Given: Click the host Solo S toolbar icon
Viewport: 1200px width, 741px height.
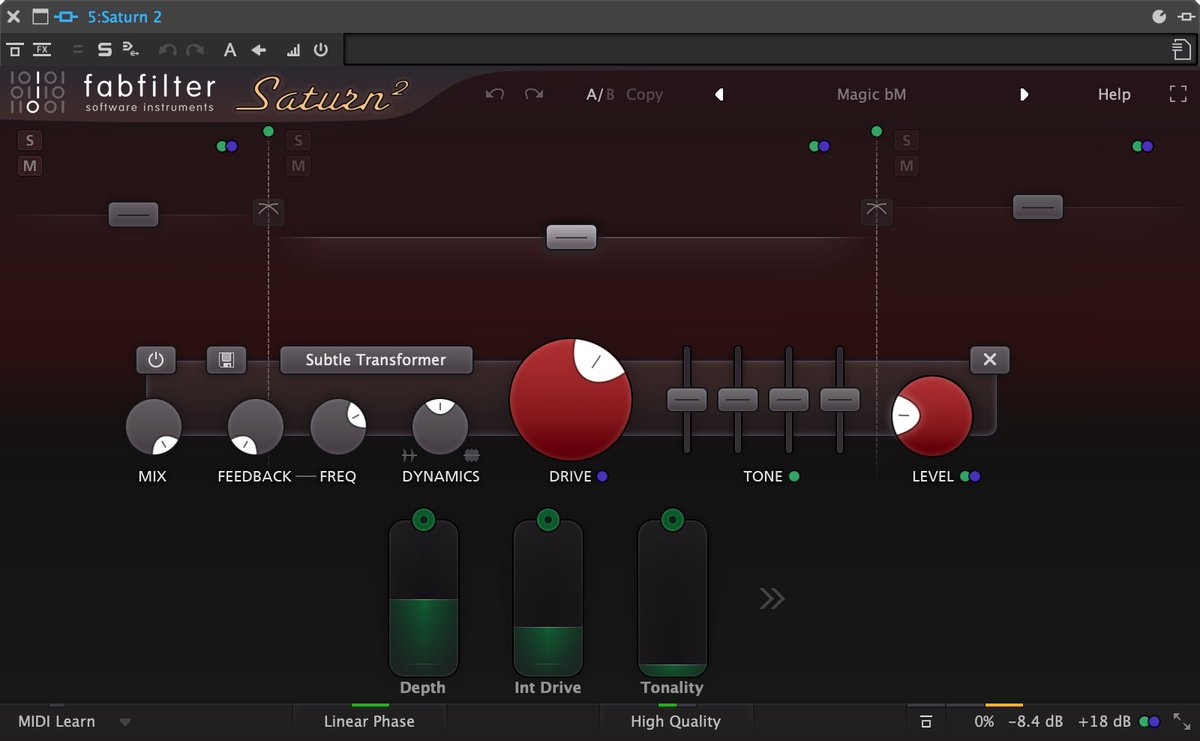Looking at the screenshot, I should pyautogui.click(x=104, y=49).
